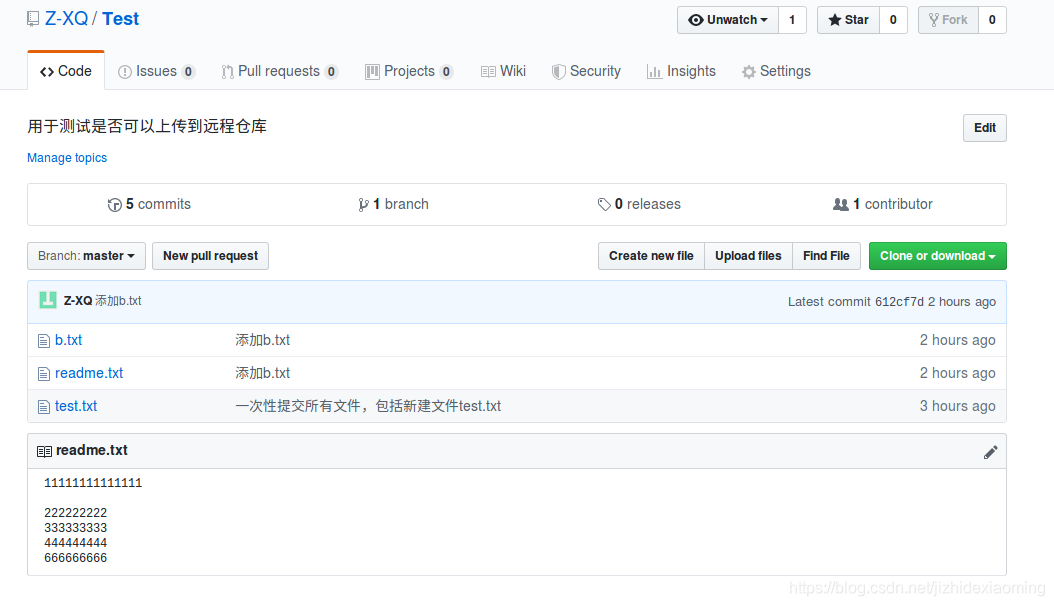Click the file icon beside readme.txt in file list
The width and height of the screenshot is (1054, 606).
coord(44,374)
